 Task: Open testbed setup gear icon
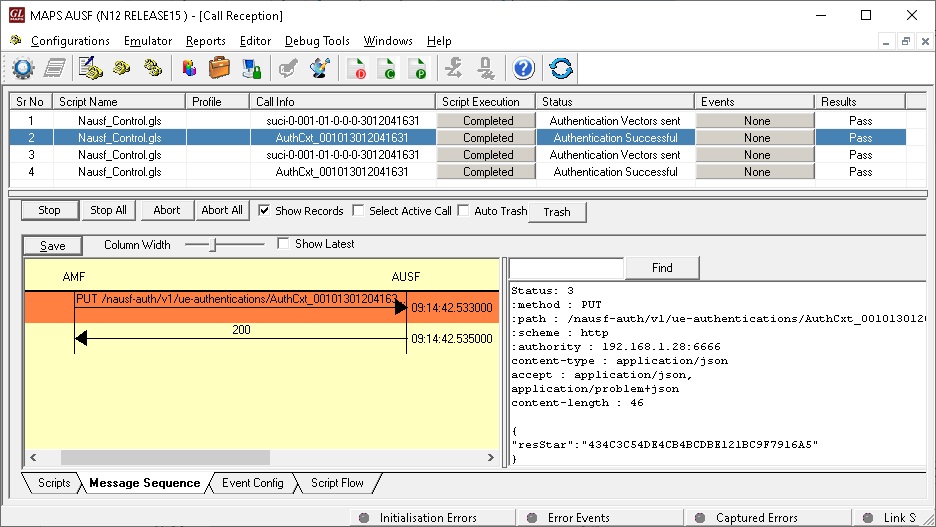[23, 68]
